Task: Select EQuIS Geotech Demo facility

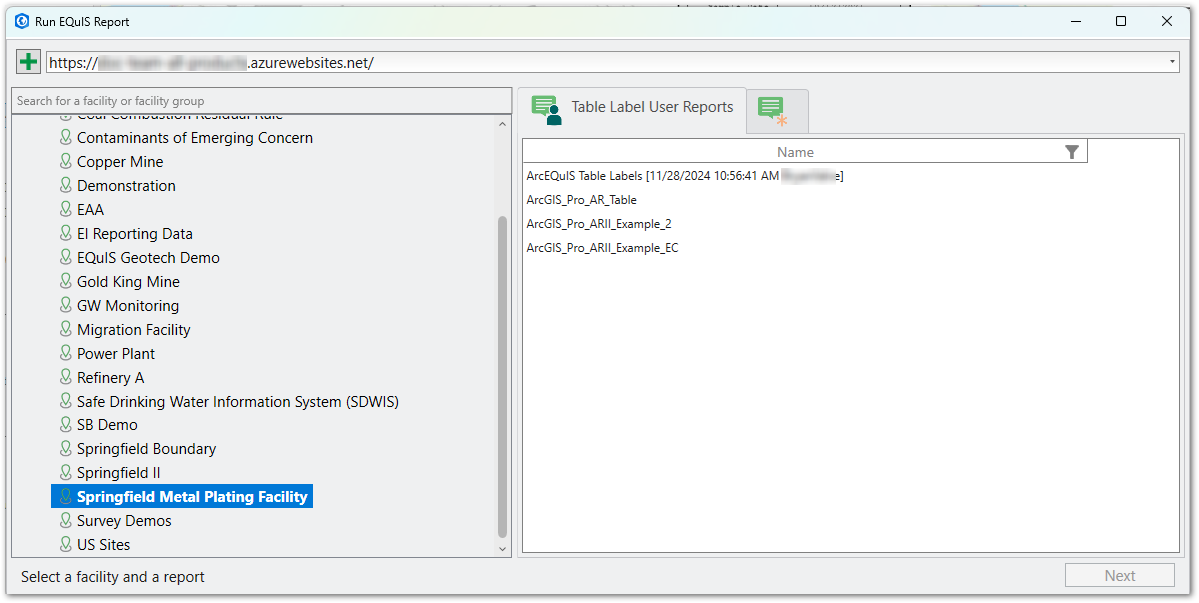Action: click(x=148, y=258)
